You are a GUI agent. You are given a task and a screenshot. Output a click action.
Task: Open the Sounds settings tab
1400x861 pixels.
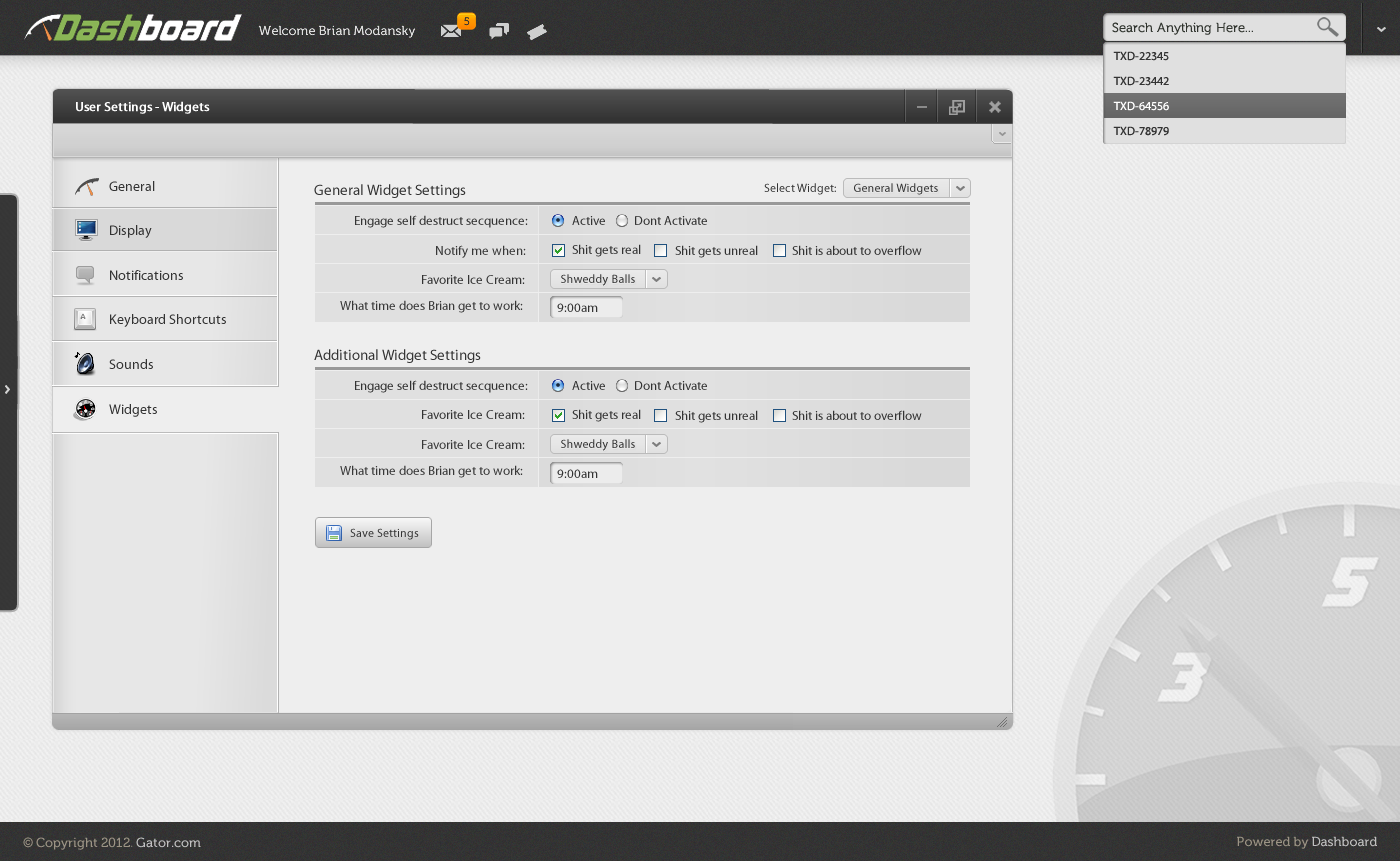(165, 364)
